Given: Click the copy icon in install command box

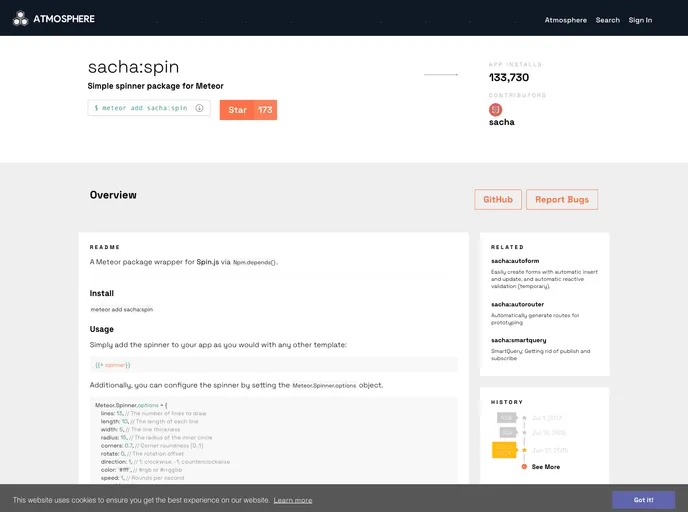Looking at the screenshot, I should (199, 108).
